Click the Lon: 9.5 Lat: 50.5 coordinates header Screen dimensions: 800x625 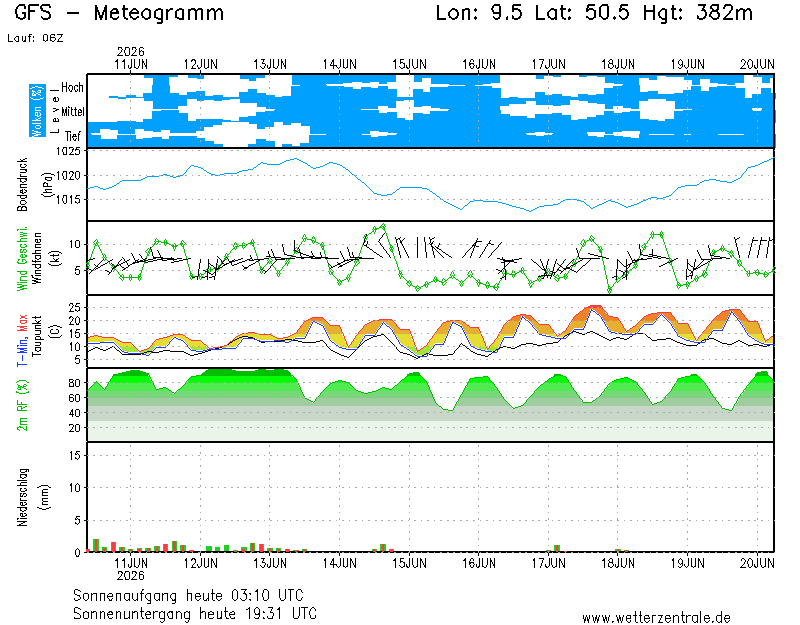tap(533, 13)
